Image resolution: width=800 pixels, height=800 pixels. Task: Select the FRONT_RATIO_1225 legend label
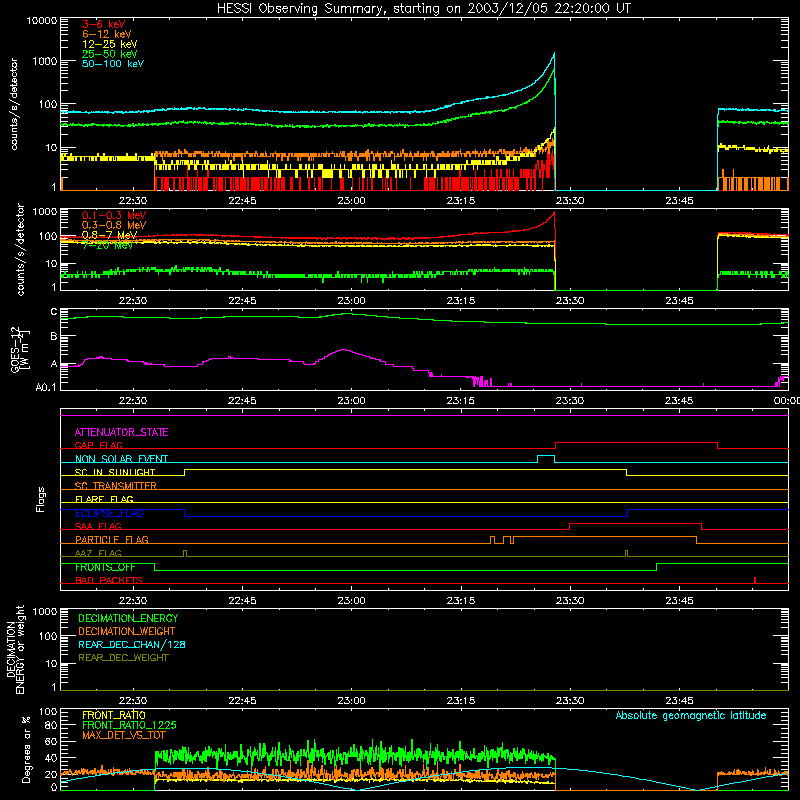[130, 725]
